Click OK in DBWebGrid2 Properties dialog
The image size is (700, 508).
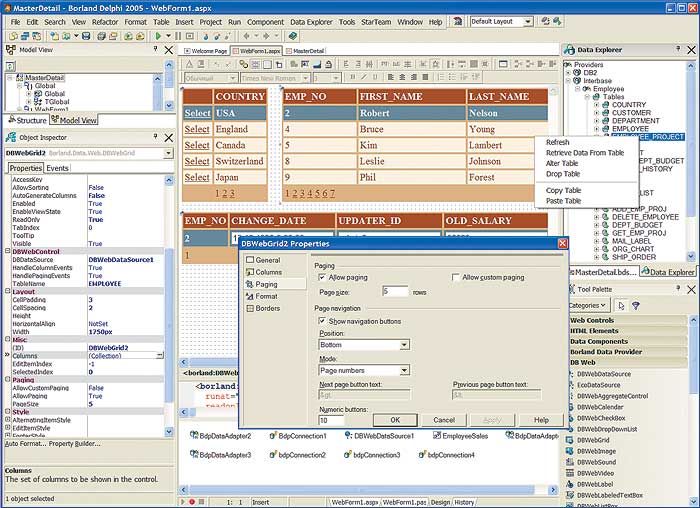pyautogui.click(x=395, y=420)
